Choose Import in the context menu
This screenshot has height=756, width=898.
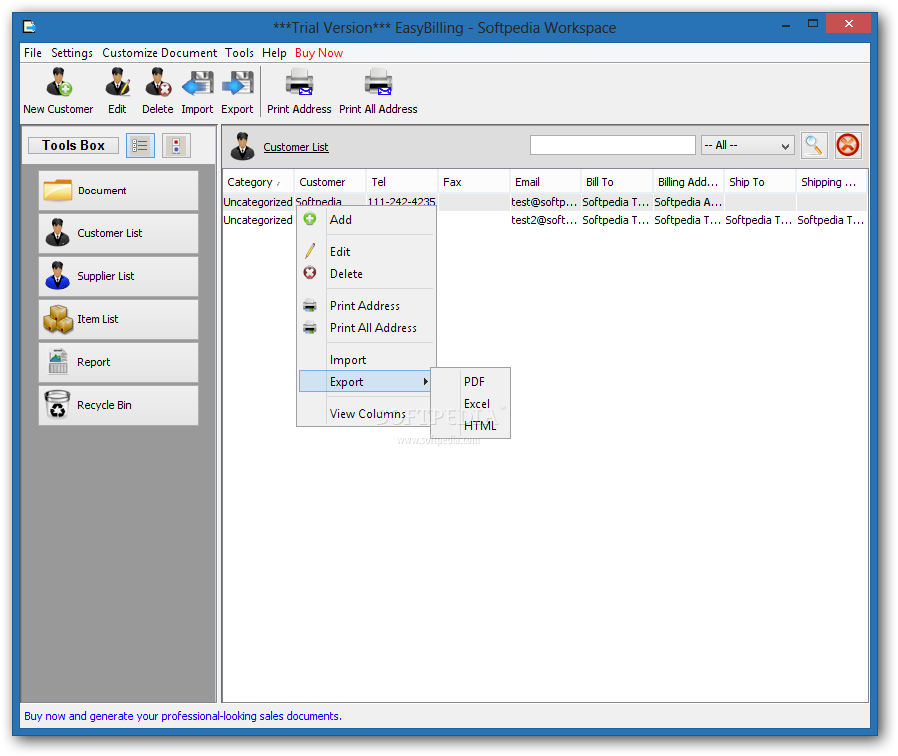[x=367, y=360]
